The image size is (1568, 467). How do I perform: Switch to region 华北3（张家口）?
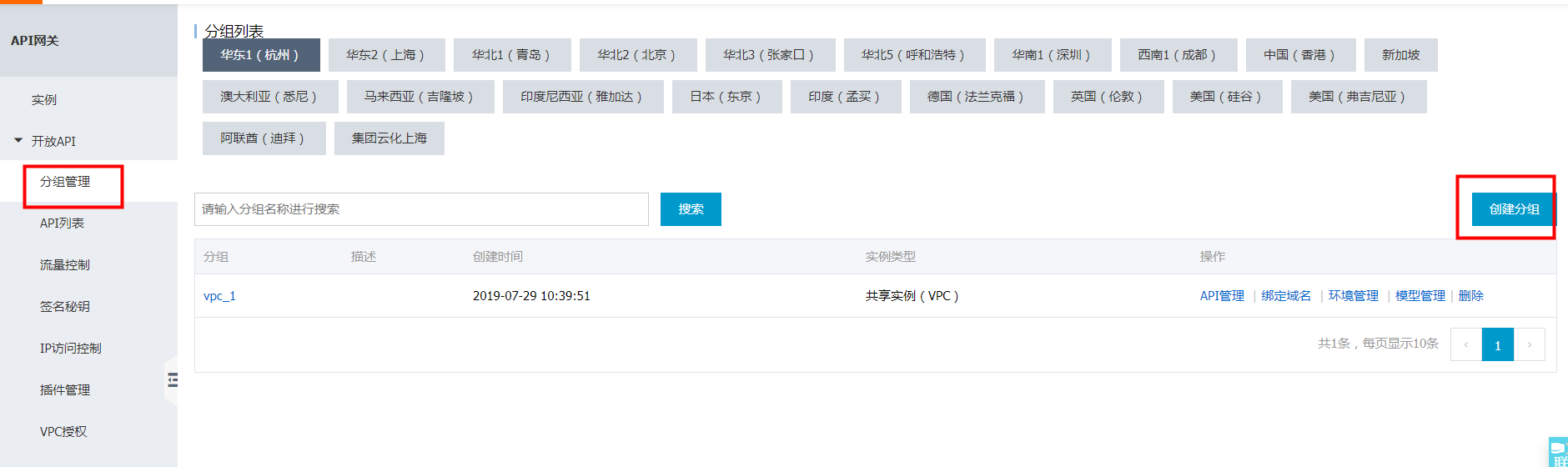click(771, 55)
